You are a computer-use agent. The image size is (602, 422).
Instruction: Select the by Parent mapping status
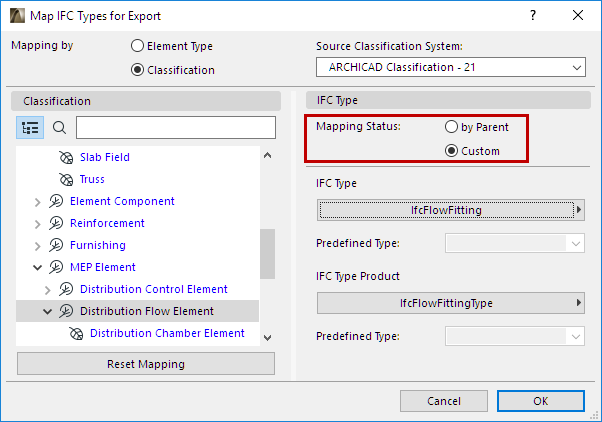coord(451,128)
